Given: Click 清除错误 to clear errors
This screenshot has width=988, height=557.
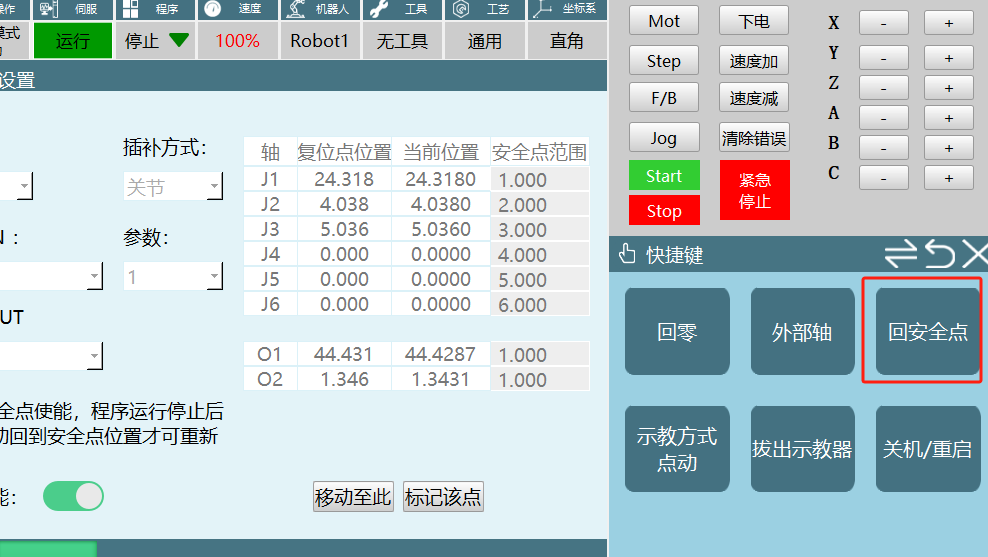Looking at the screenshot, I should tap(754, 137).
